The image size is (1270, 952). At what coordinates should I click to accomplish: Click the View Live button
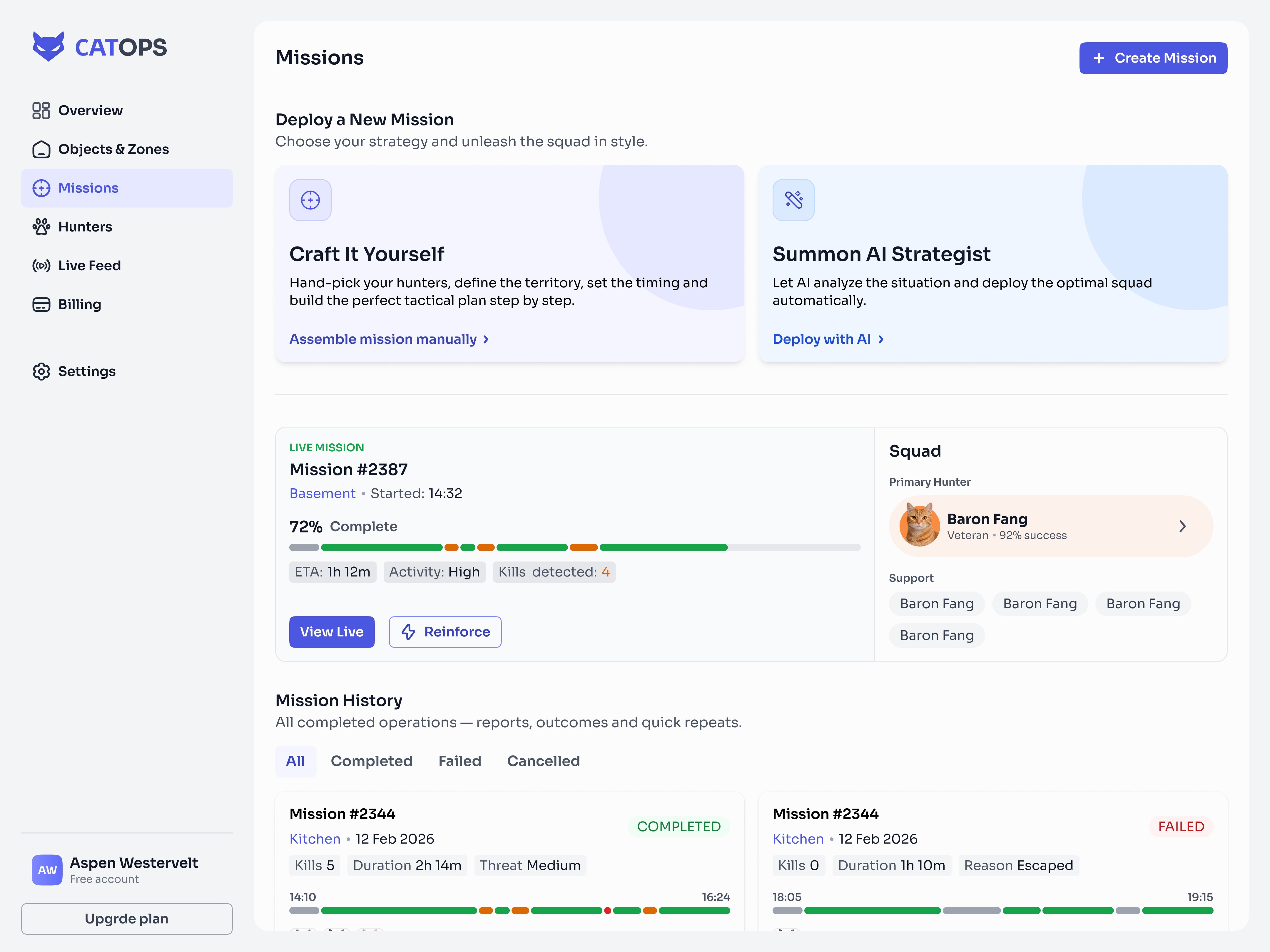[332, 632]
